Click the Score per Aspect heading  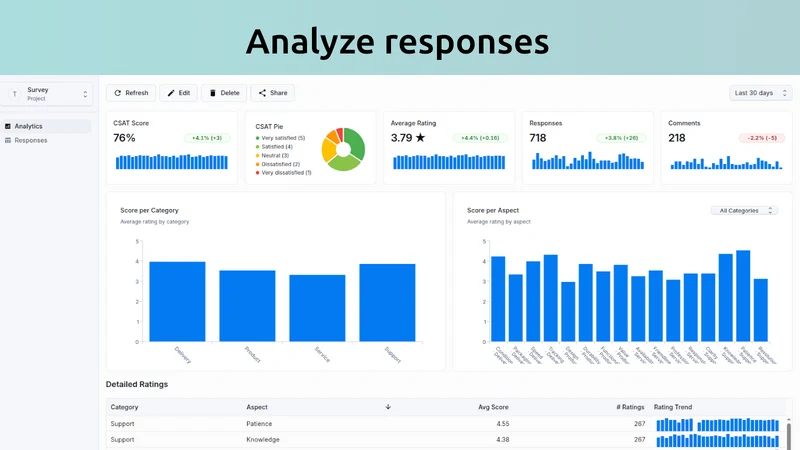coord(493,210)
